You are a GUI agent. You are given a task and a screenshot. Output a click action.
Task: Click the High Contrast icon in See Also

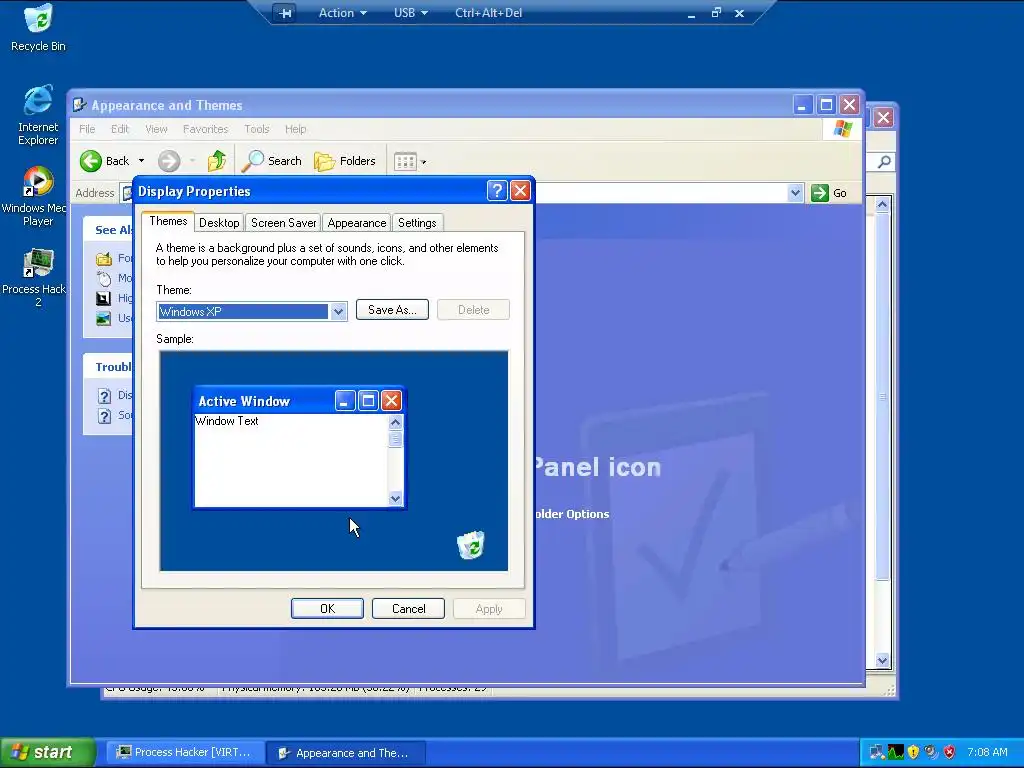(104, 298)
